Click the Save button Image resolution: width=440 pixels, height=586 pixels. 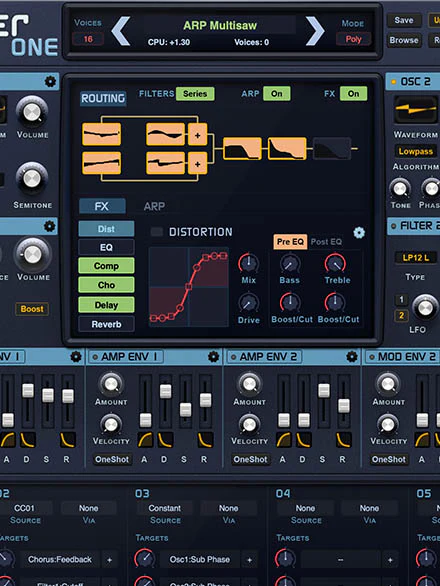coord(404,20)
